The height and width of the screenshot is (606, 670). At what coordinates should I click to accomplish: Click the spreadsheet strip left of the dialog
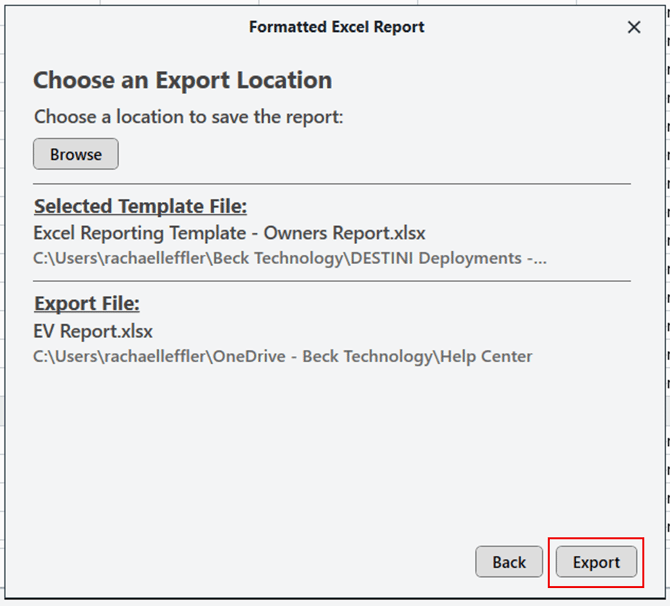tap(2, 300)
